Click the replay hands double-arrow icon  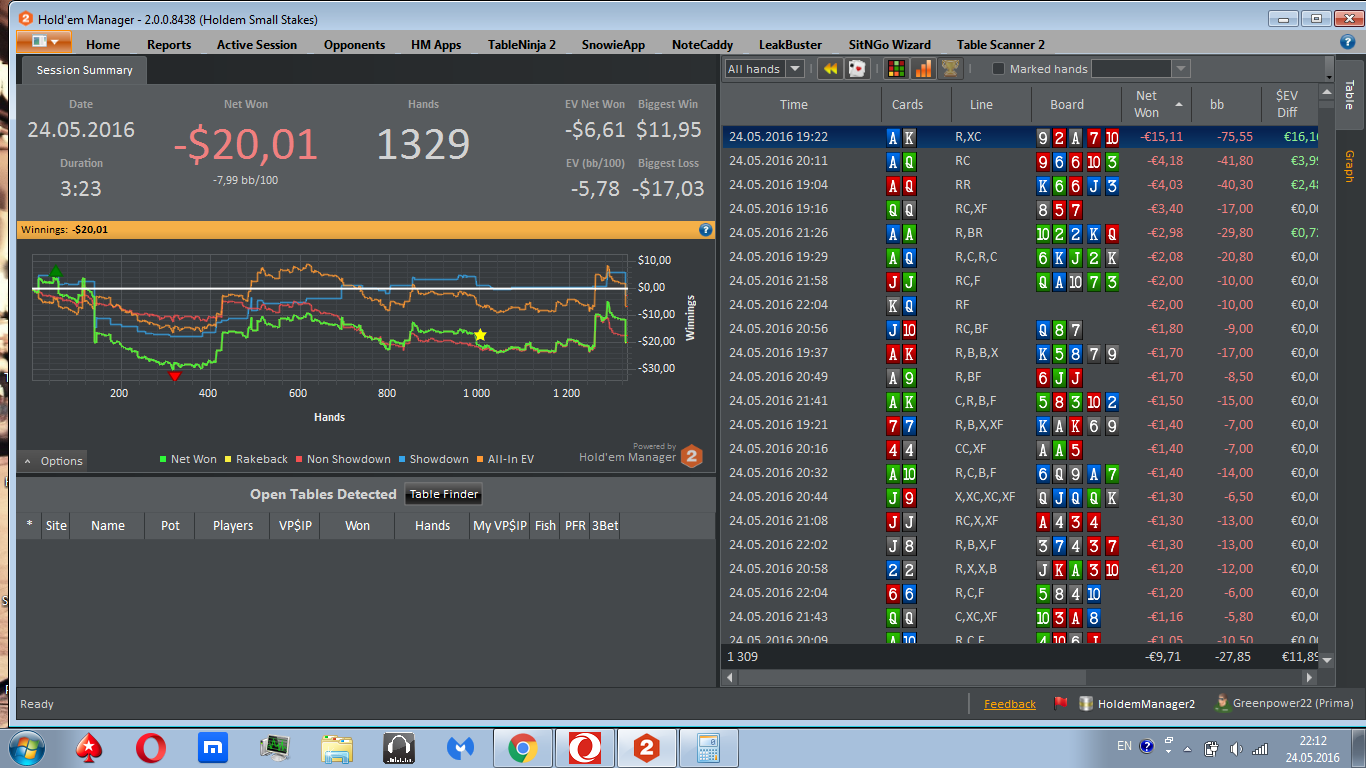829,69
